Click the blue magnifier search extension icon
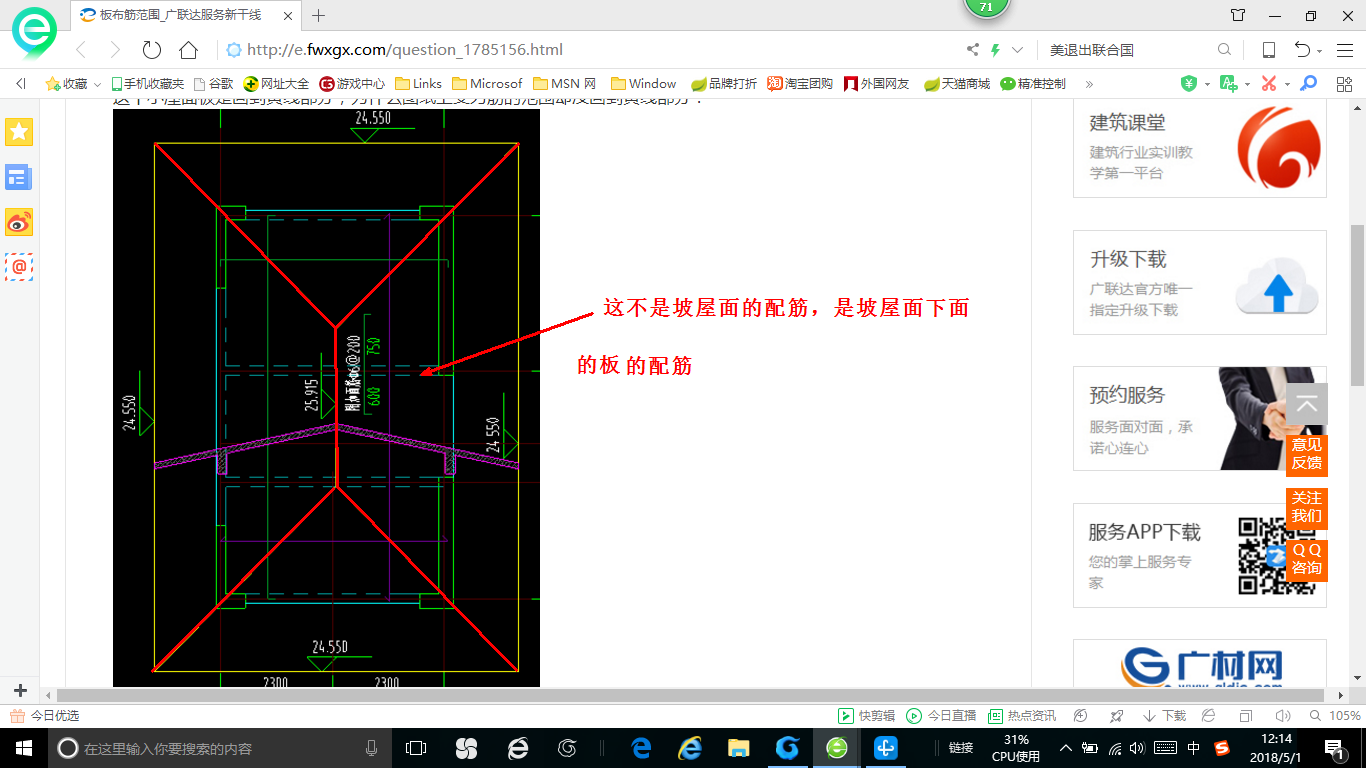 click(x=1308, y=84)
